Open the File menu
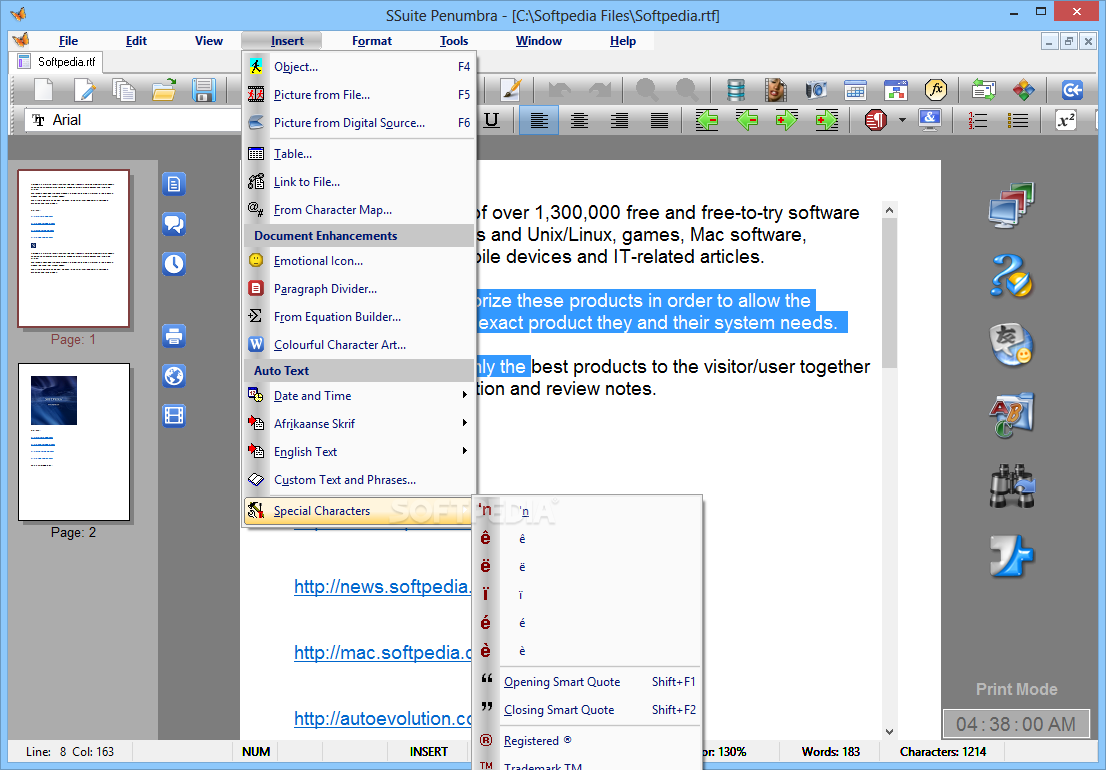The image size is (1106, 770). pyautogui.click(x=68, y=41)
